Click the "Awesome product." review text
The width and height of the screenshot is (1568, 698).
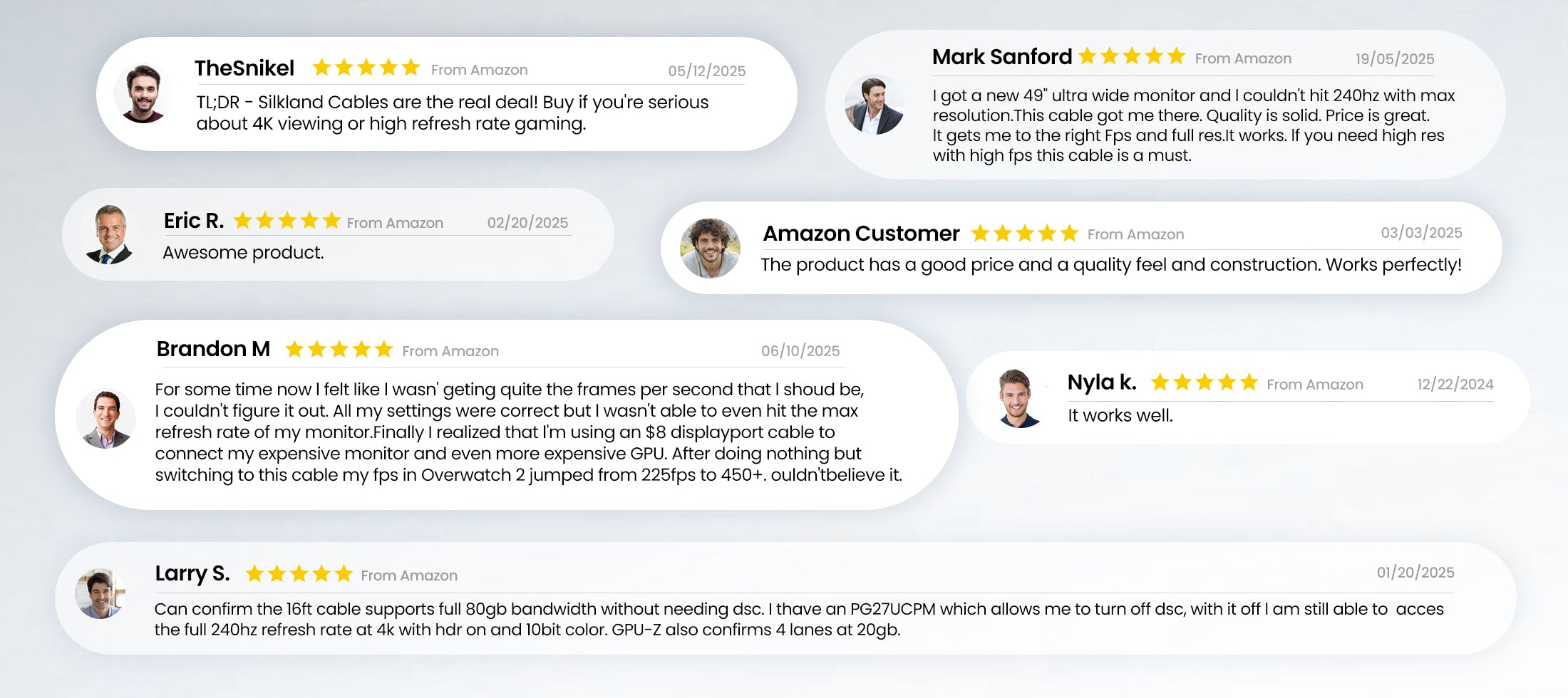[x=243, y=253]
